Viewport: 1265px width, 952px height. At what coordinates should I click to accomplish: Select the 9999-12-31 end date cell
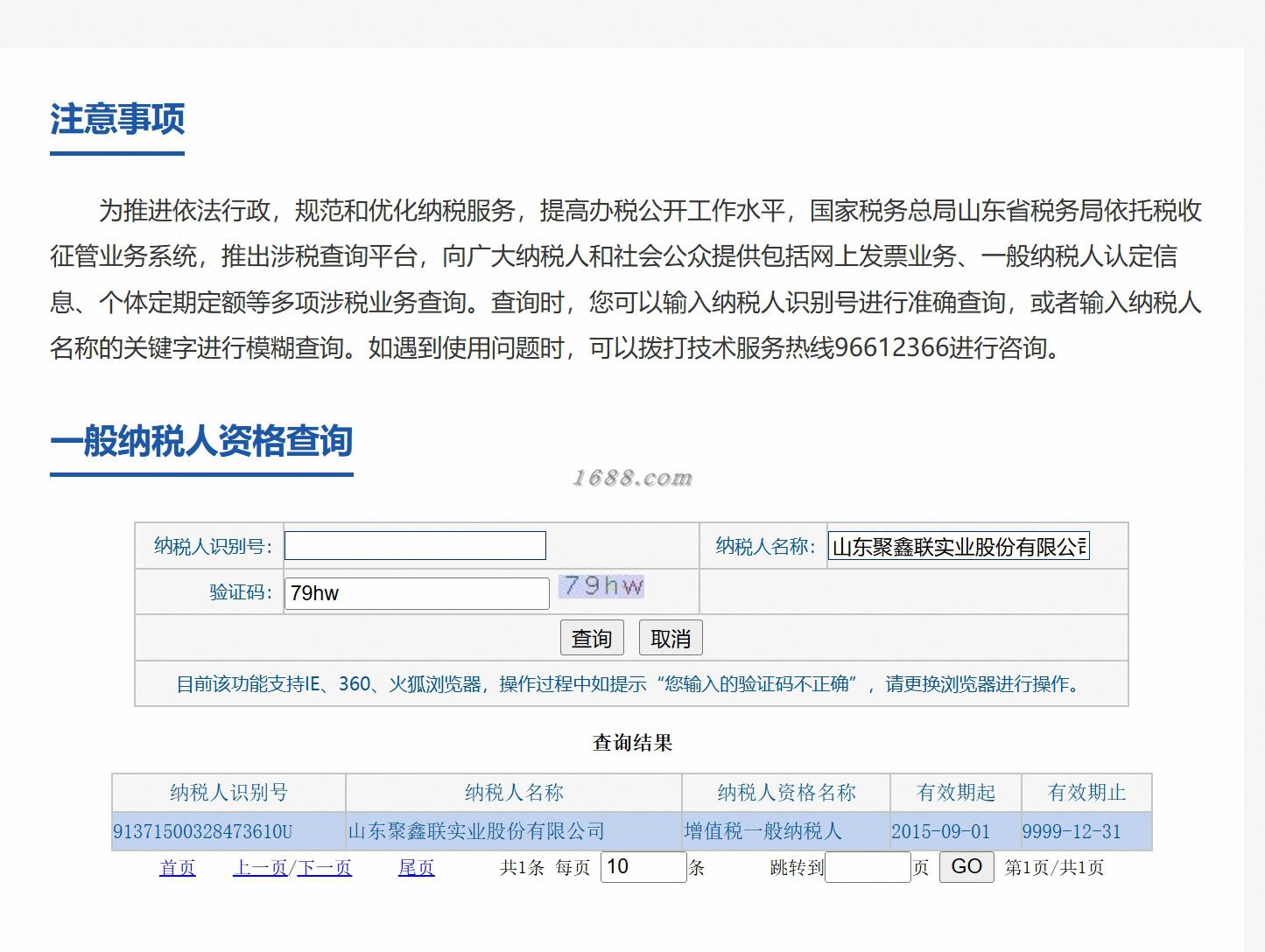point(1086,831)
